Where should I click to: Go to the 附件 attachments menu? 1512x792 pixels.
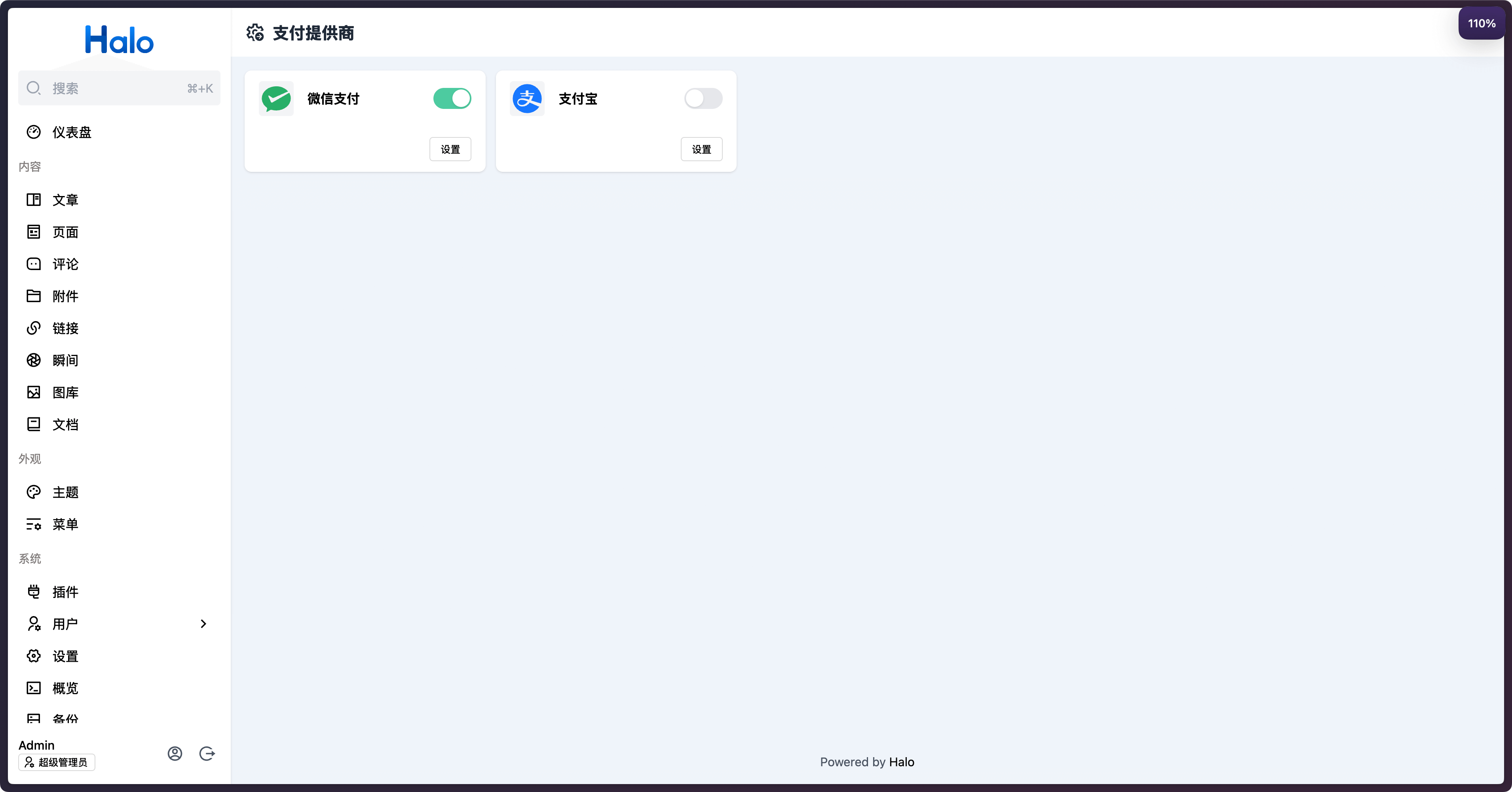click(x=119, y=297)
